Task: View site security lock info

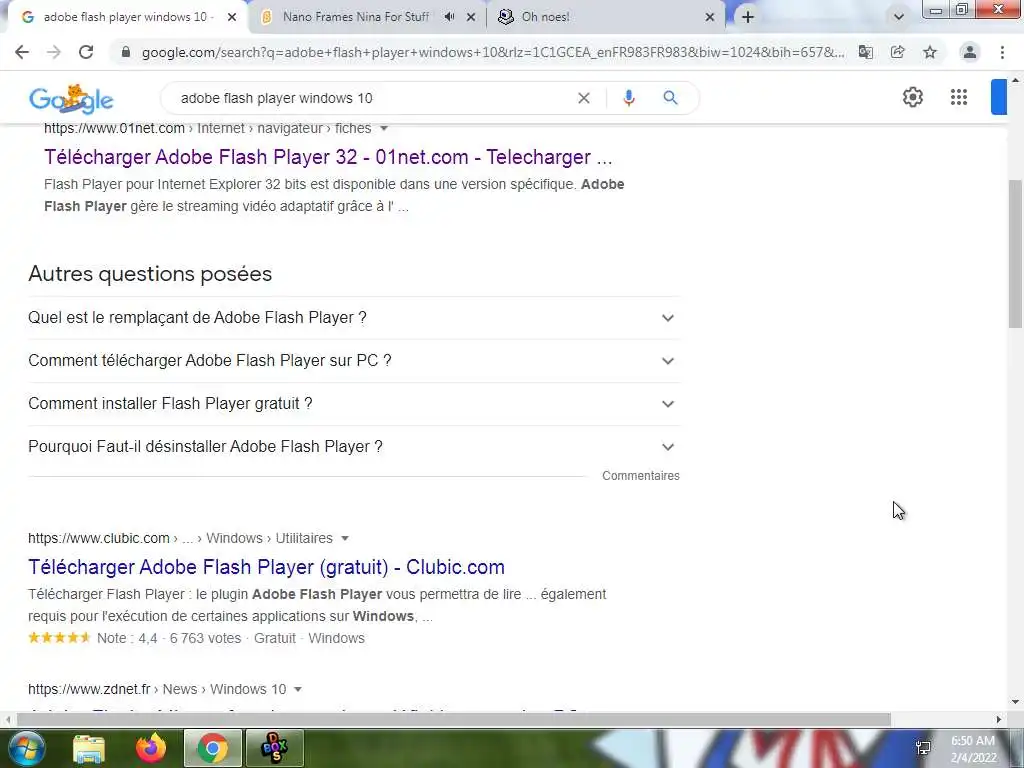Action: click(126, 52)
